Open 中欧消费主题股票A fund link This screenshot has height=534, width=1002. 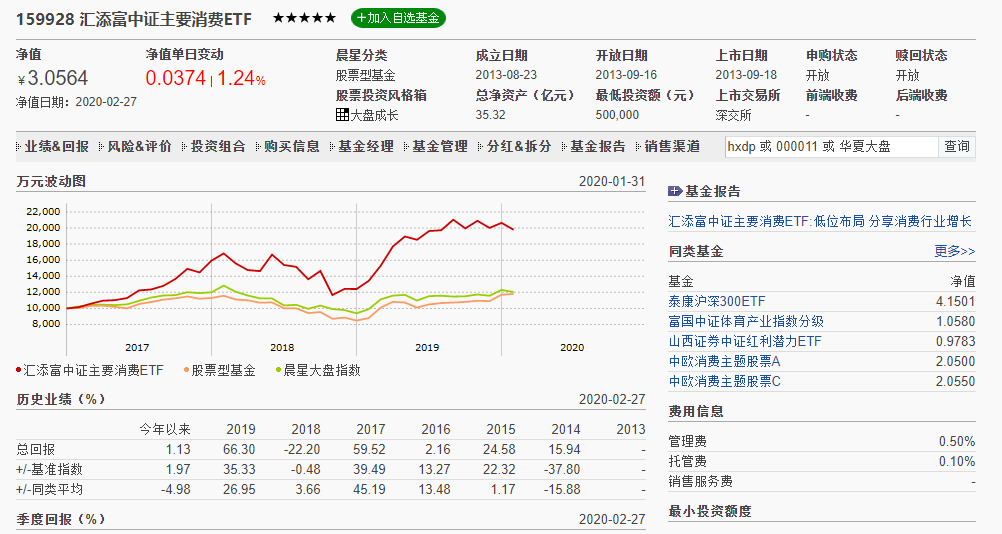(724, 362)
